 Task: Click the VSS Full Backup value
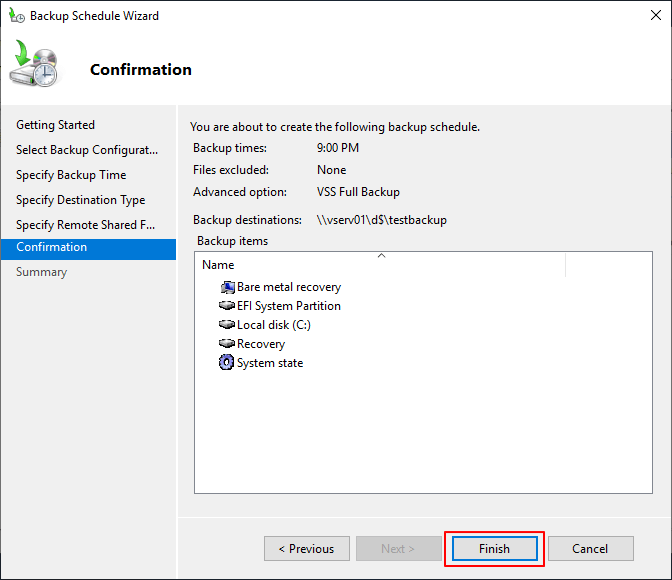click(x=358, y=192)
